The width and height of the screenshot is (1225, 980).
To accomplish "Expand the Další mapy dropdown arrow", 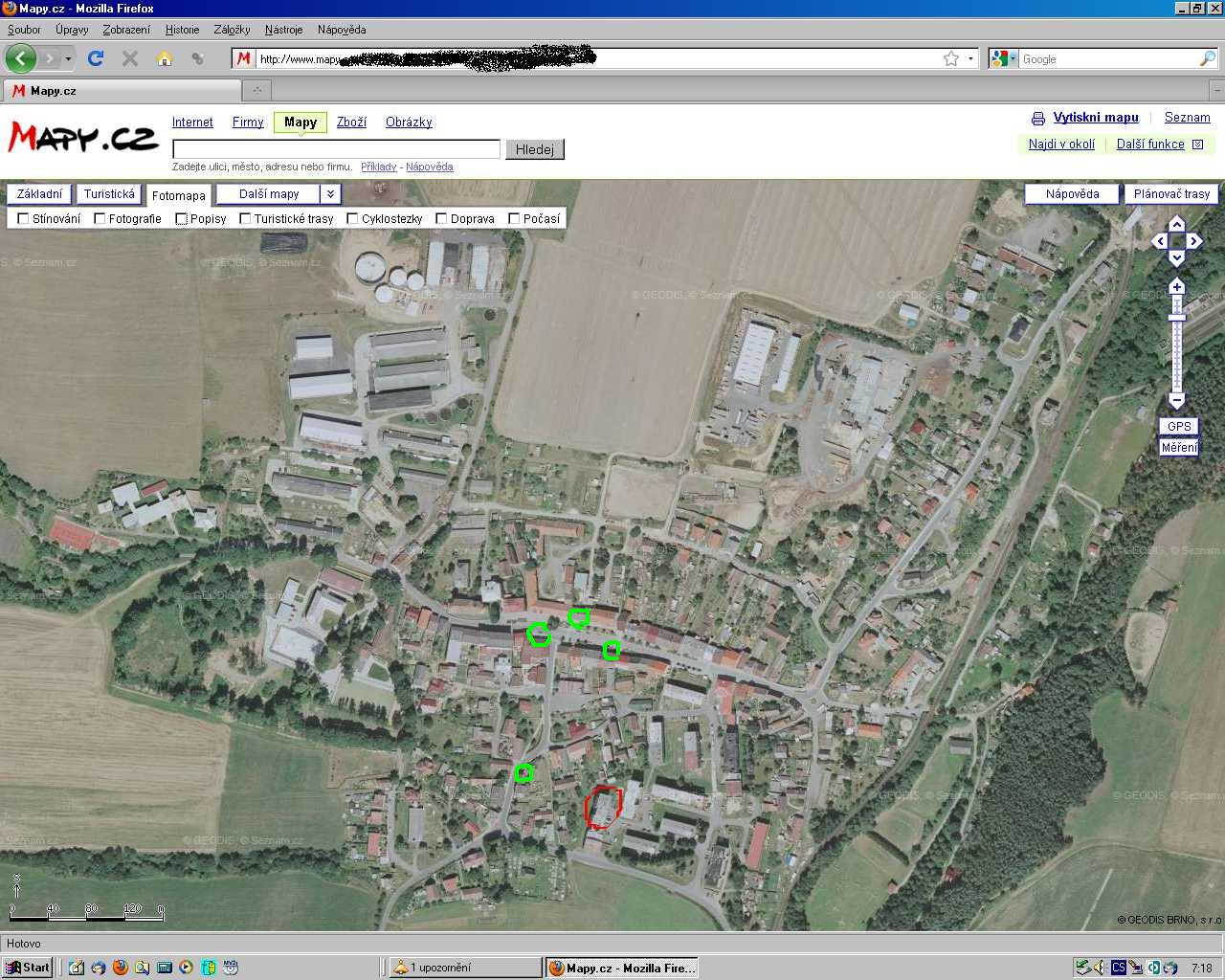I will click(329, 194).
